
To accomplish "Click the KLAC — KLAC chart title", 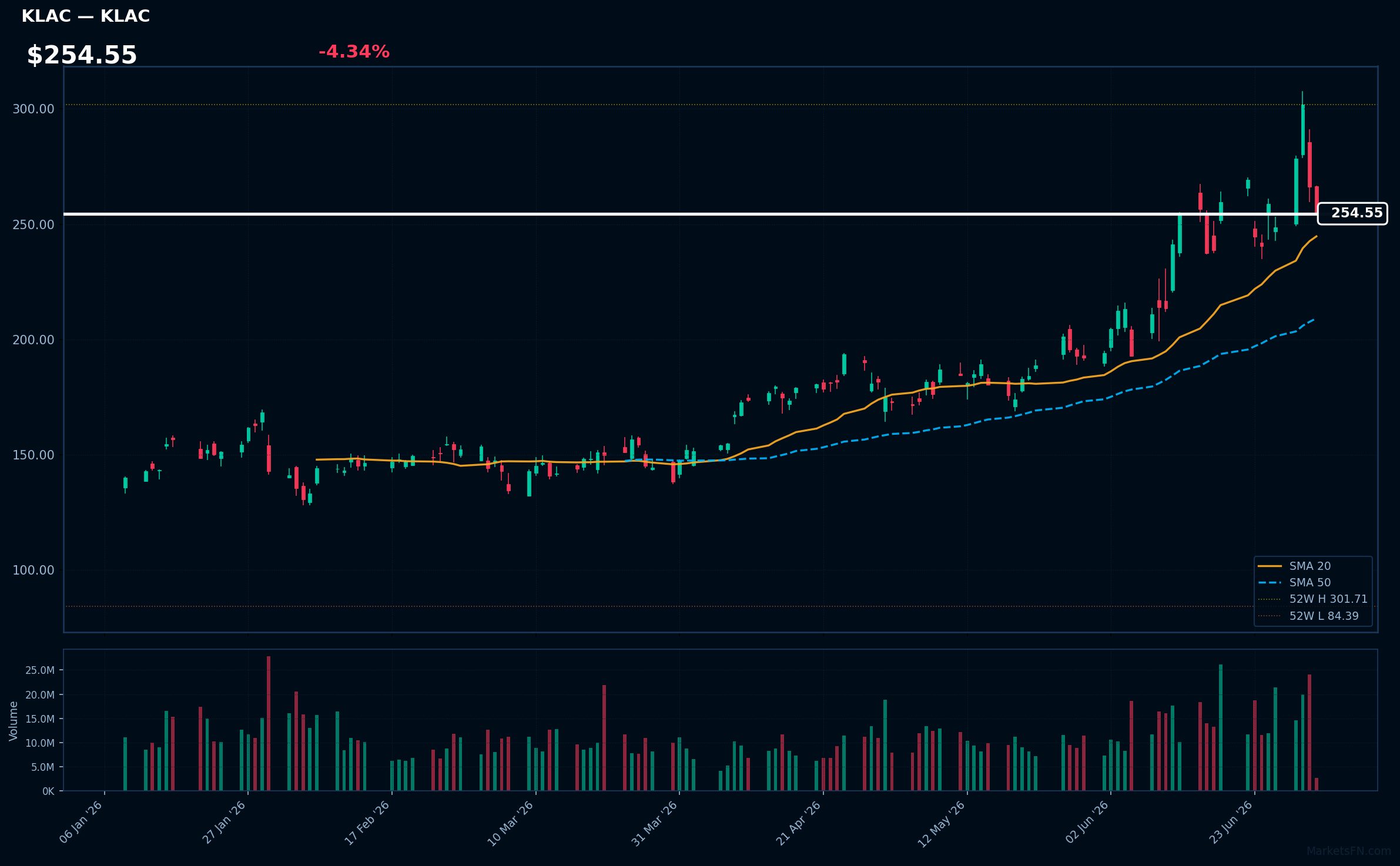I will [x=86, y=16].
